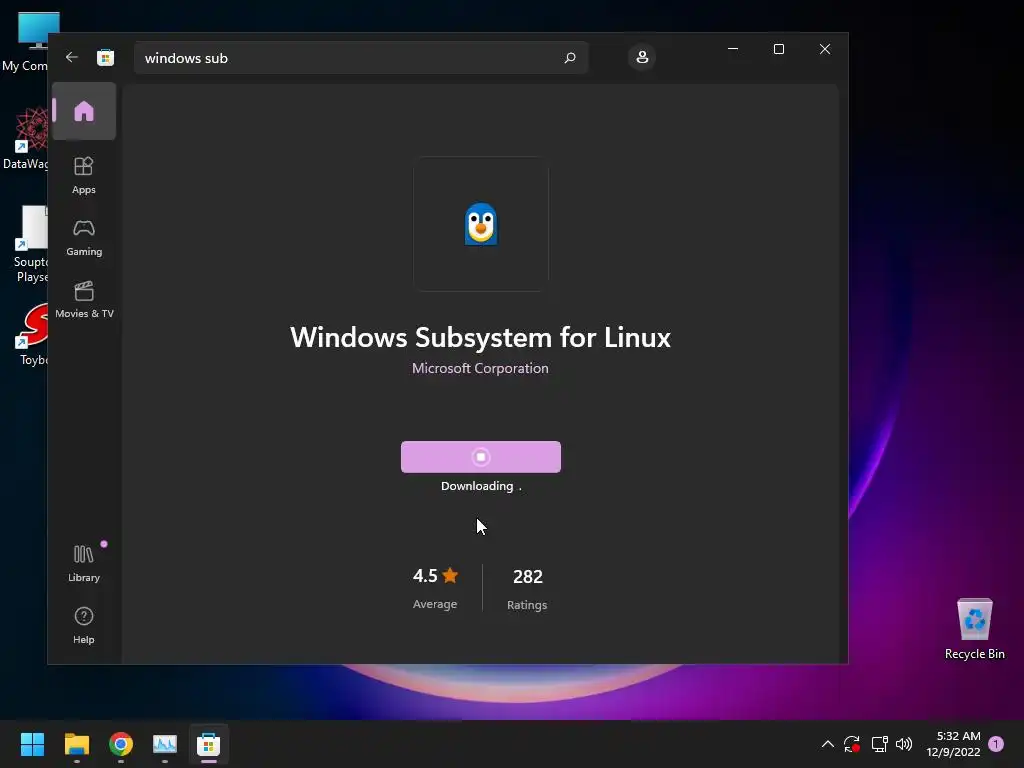
Task: Select Home in the Store sidebar
Action: (84, 111)
